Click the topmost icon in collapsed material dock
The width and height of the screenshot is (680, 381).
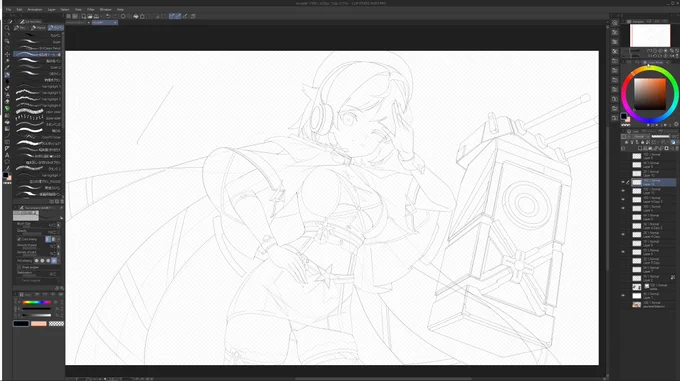coord(615,23)
